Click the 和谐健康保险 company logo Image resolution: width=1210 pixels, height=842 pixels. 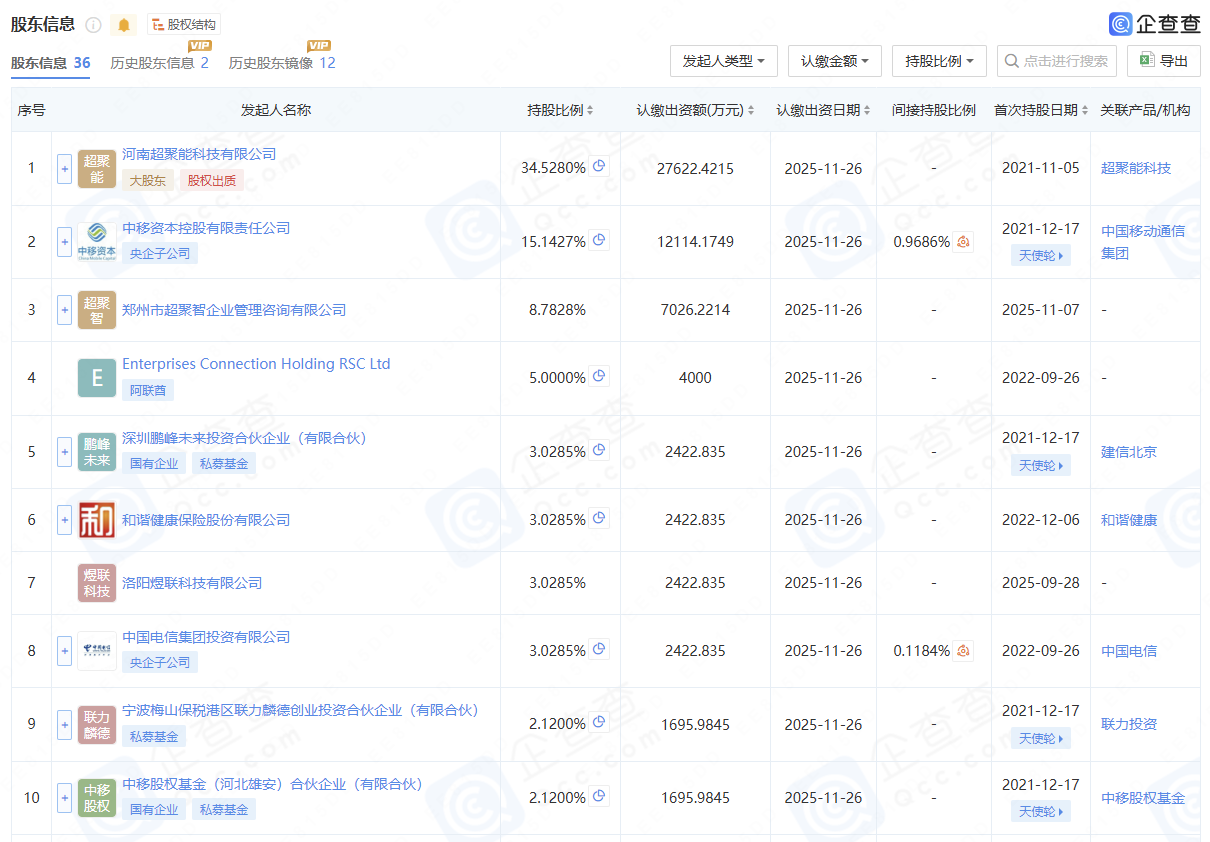pyautogui.click(x=97, y=520)
